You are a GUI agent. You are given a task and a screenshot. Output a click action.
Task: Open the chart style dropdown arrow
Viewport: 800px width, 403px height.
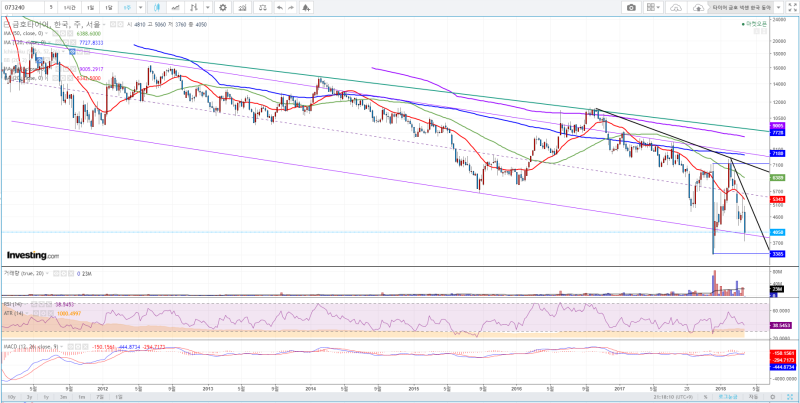(x=208, y=8)
